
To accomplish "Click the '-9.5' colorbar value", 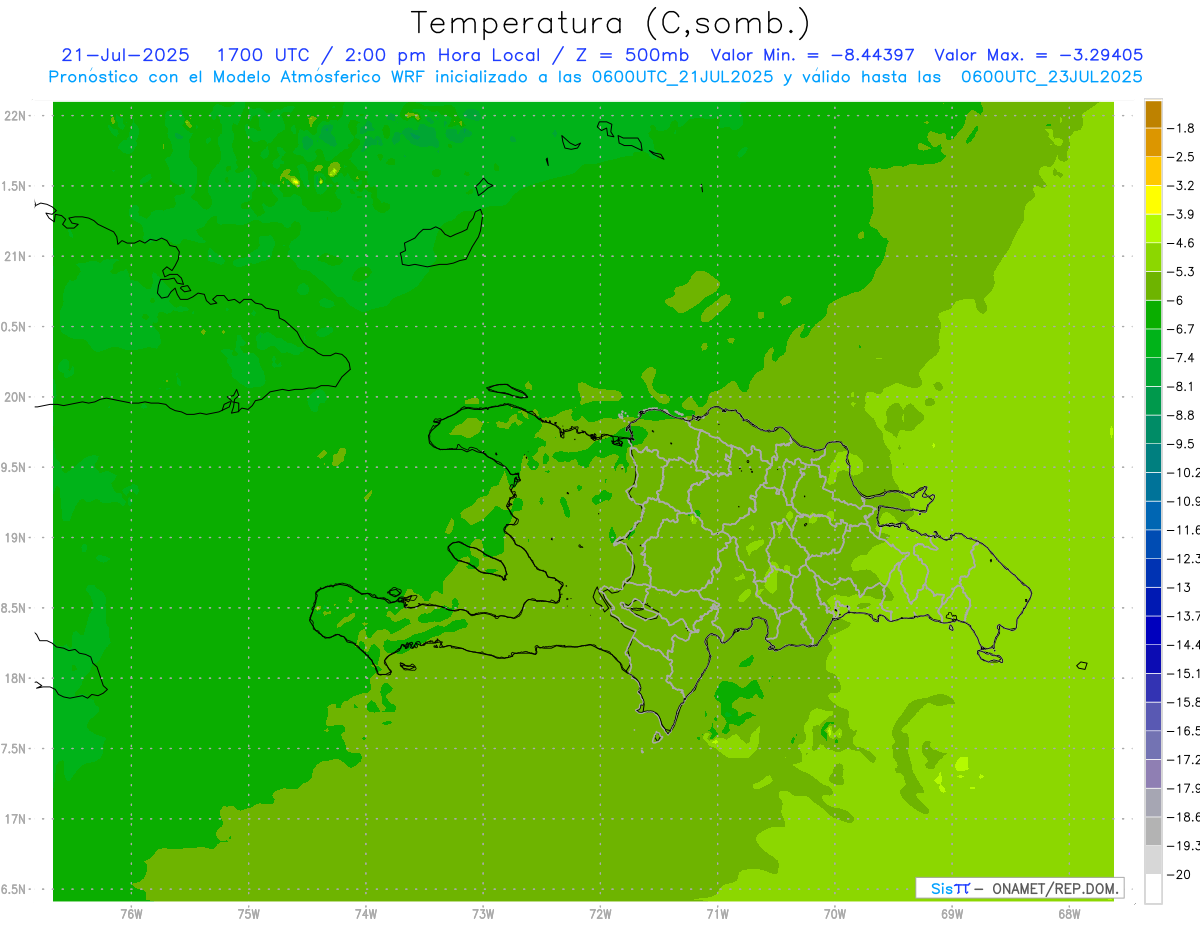I will pyautogui.click(x=1181, y=444).
